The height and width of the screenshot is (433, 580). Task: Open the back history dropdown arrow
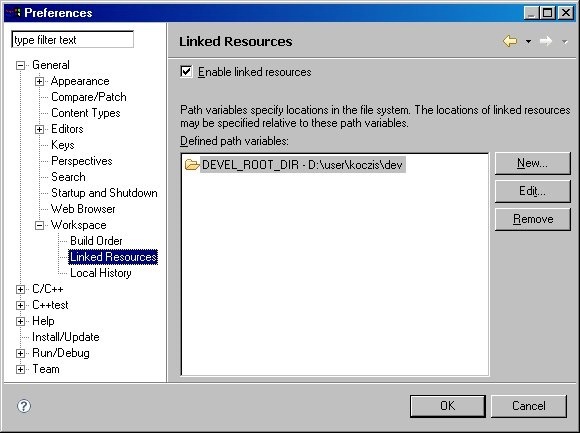[x=529, y=41]
